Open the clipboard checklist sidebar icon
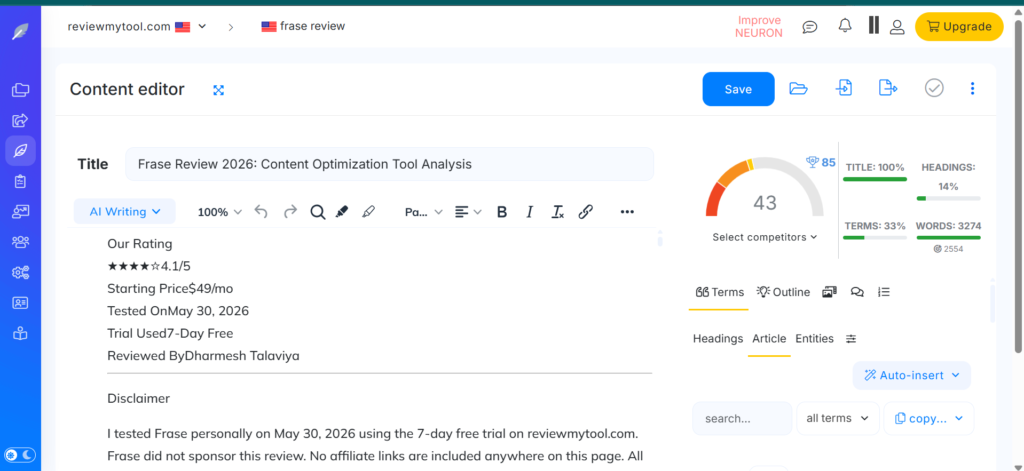 point(20,181)
